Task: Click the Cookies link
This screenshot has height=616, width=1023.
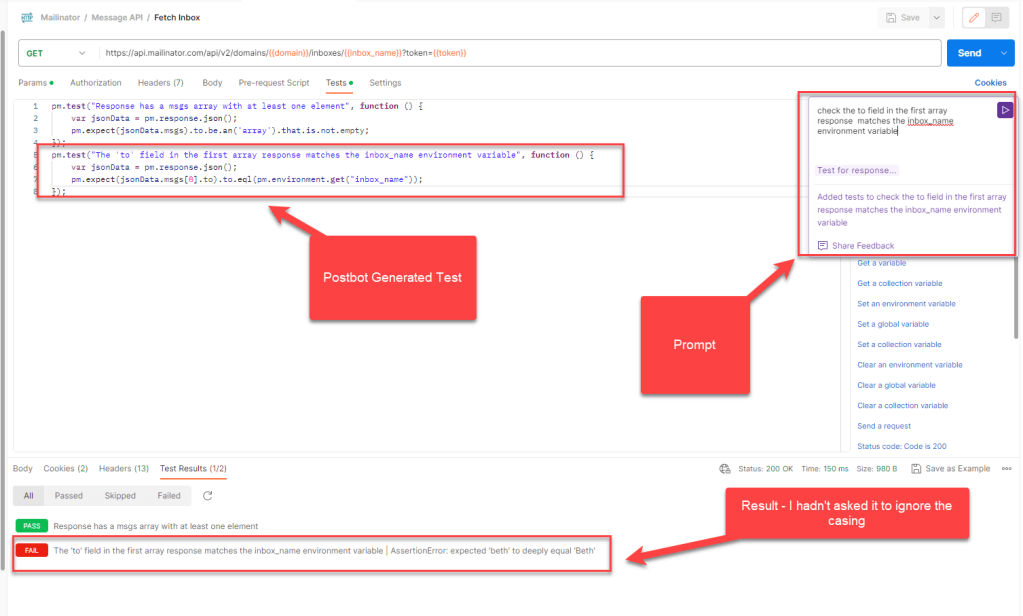Action: tap(990, 83)
